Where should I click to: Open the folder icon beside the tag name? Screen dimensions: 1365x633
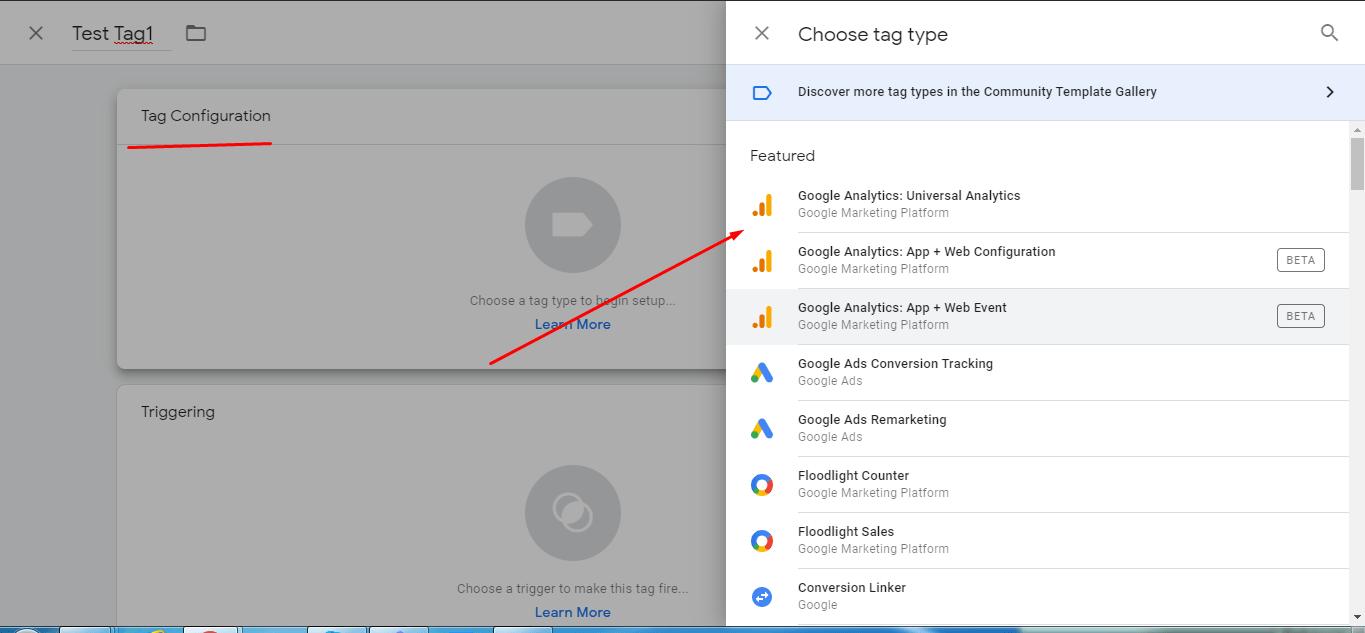click(x=196, y=33)
